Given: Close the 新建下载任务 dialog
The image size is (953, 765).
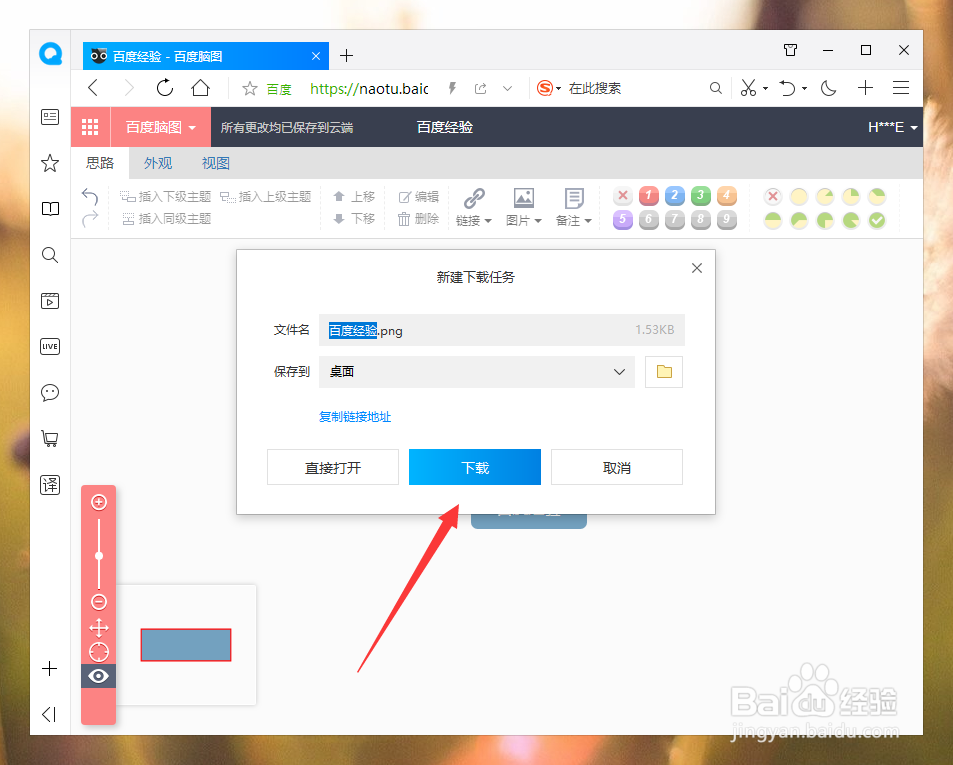Looking at the screenshot, I should click(697, 268).
